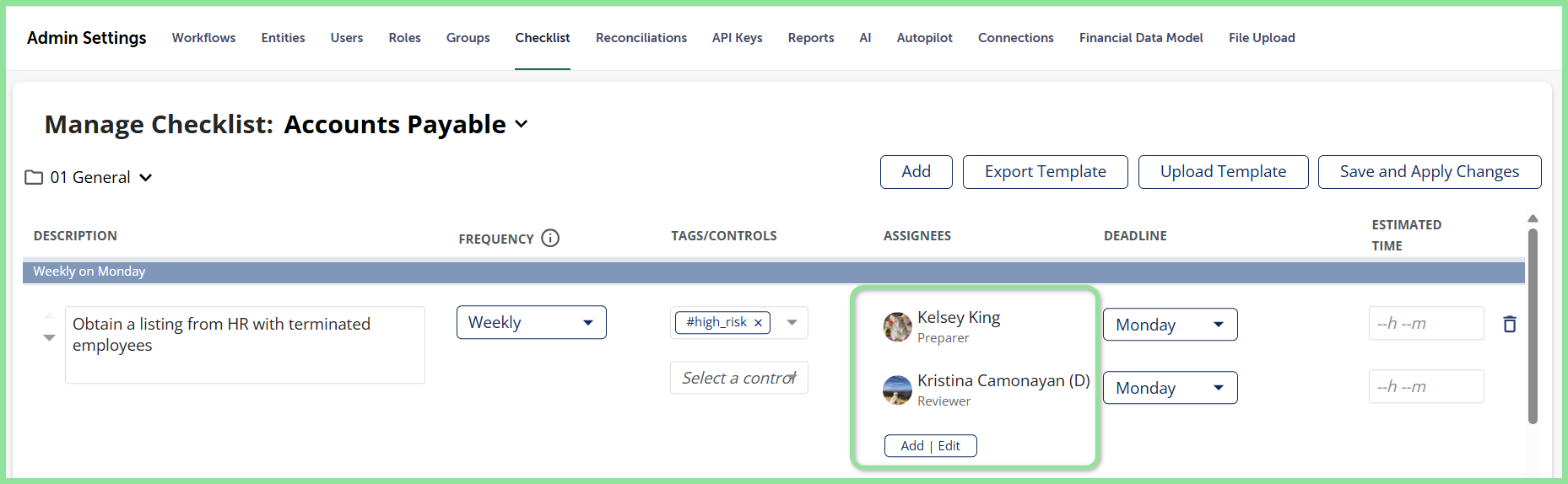Viewport: 1568px width, 484px height.
Task: Expand the 01 General folder chevron
Action: [x=145, y=177]
